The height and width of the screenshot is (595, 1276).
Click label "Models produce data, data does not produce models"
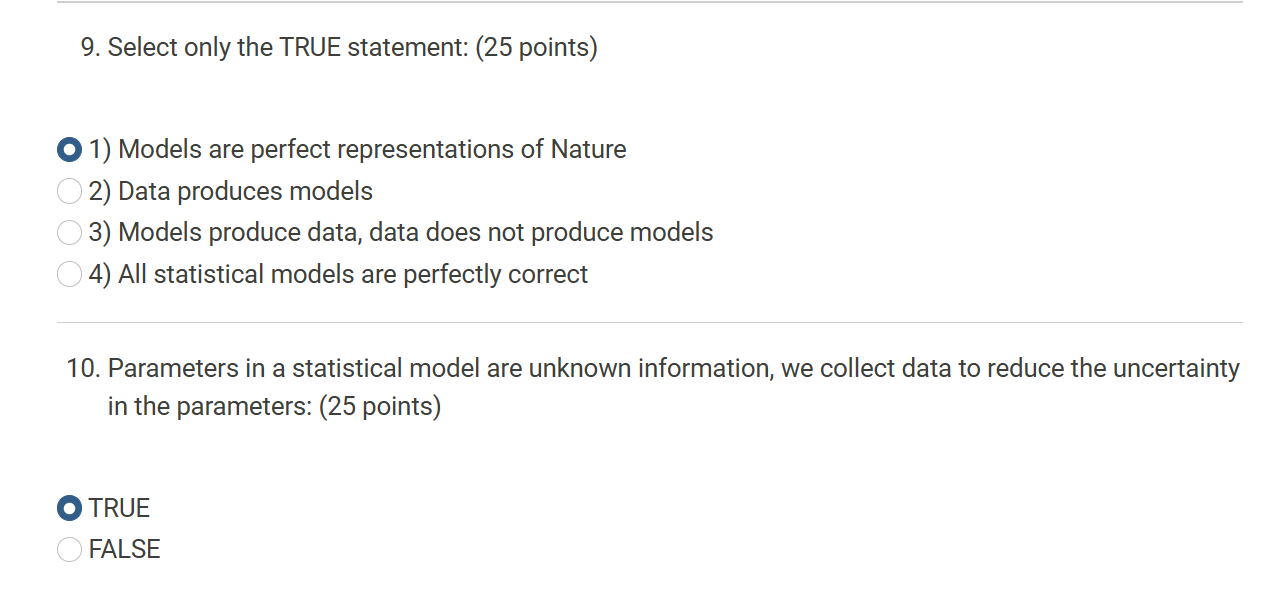[415, 233]
